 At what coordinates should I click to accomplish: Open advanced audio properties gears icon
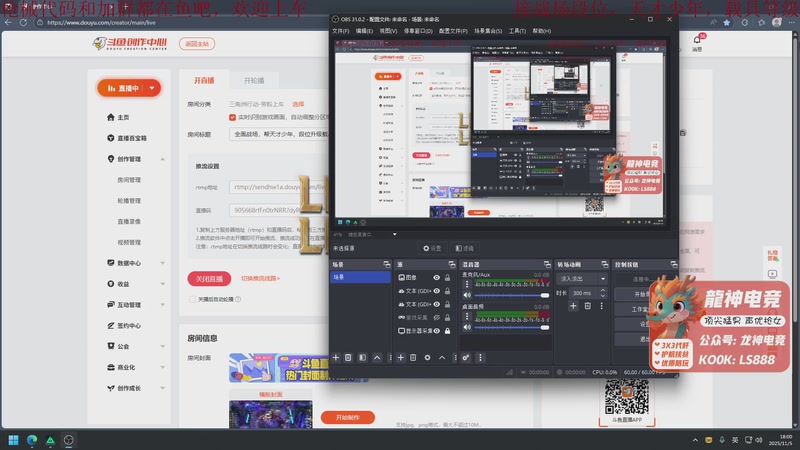pos(466,358)
